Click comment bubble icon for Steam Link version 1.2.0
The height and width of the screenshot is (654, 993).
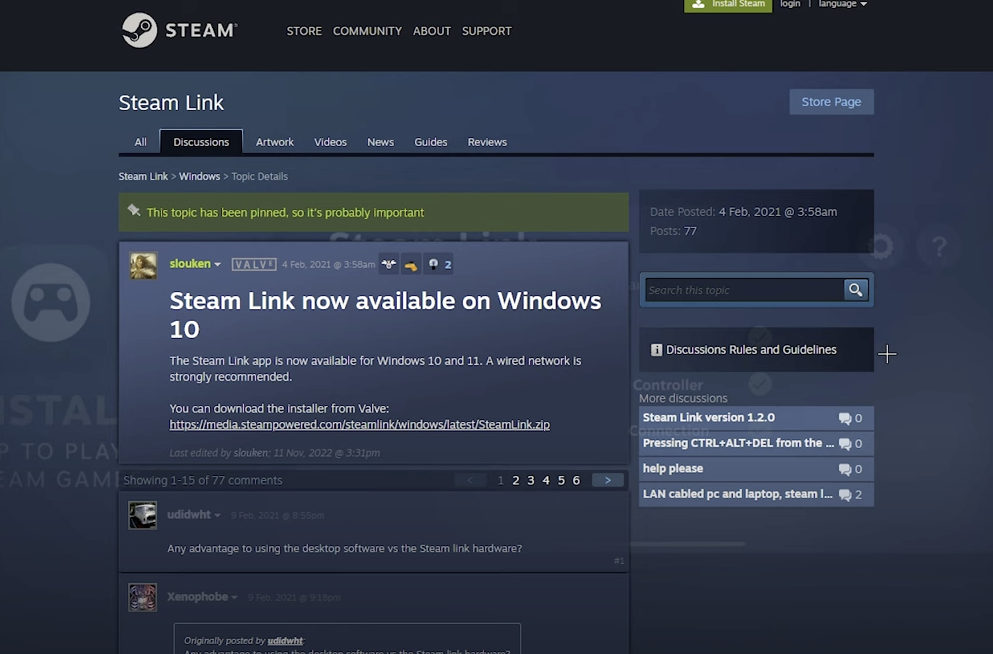[x=845, y=418]
